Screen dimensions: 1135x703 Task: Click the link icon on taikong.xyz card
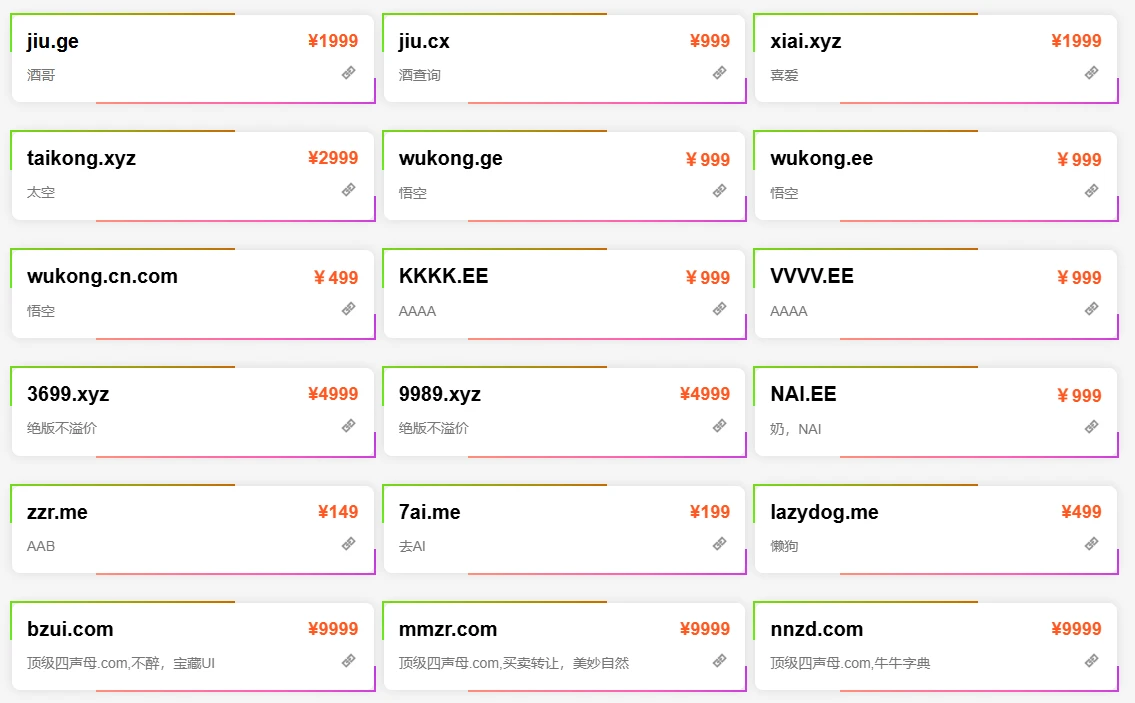(348, 189)
